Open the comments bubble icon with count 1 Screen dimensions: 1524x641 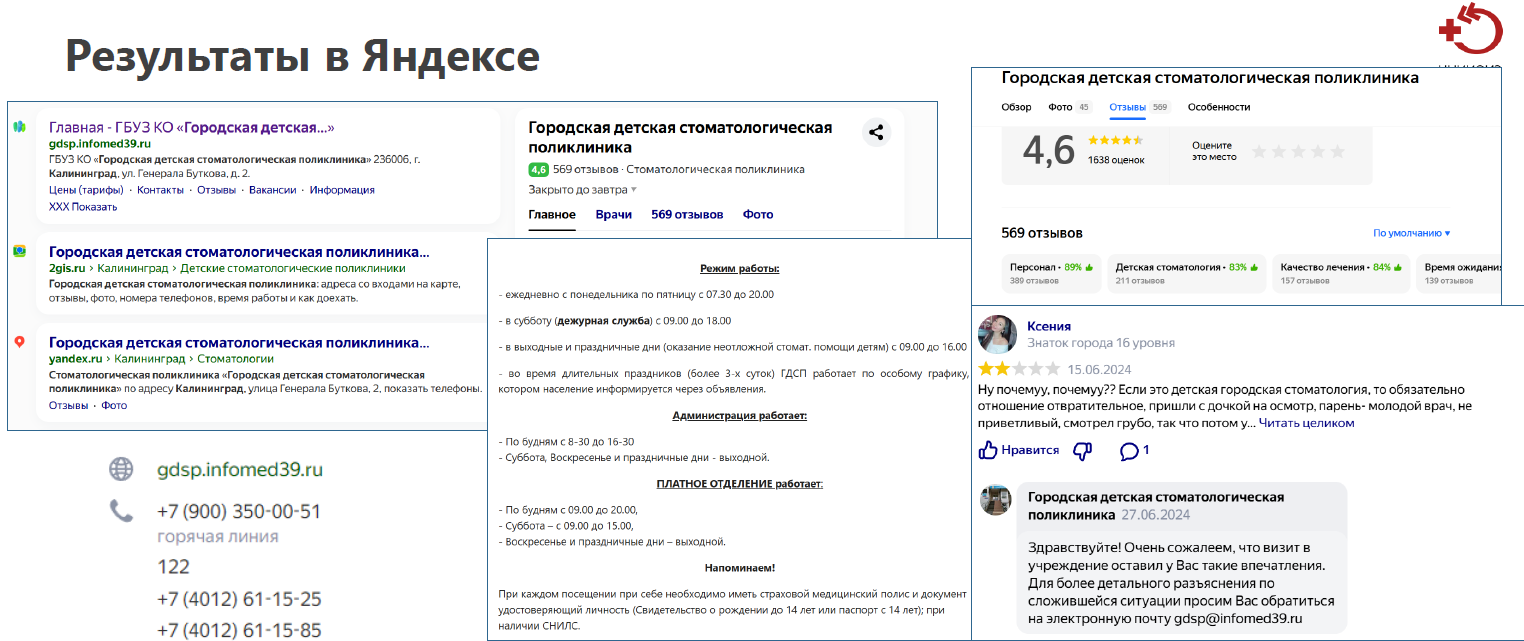click(x=1129, y=451)
